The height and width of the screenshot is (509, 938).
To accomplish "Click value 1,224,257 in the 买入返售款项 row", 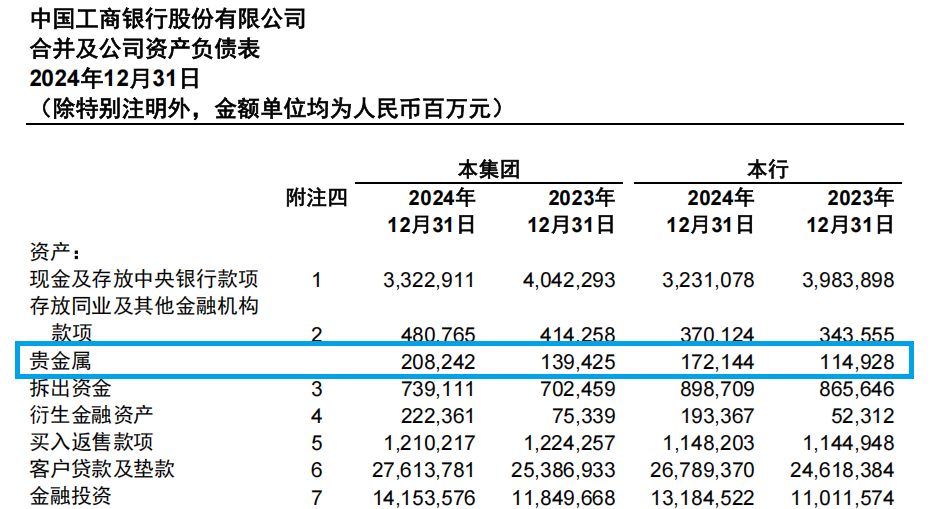I will click(x=569, y=443).
